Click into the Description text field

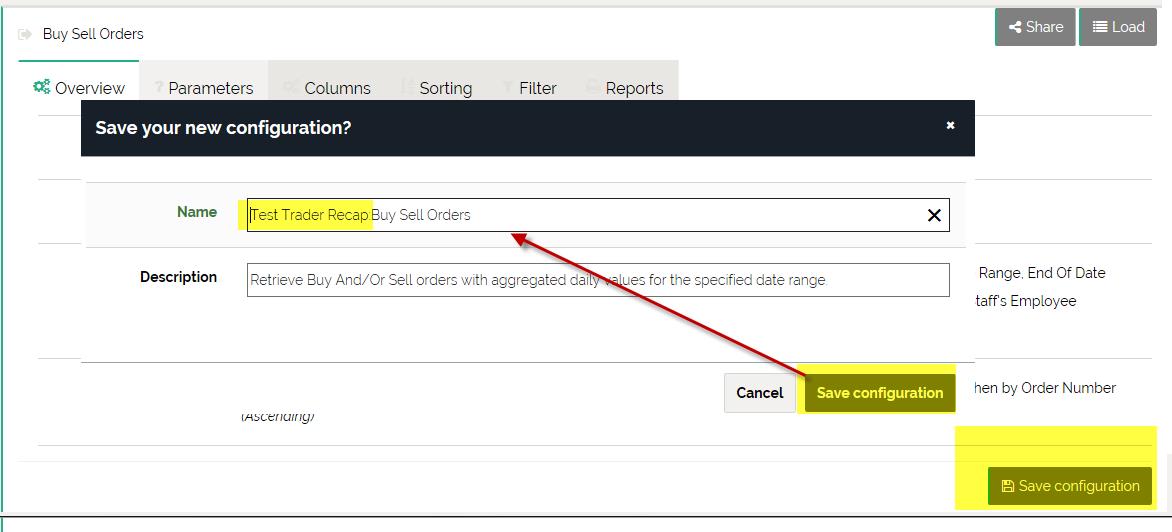click(597, 280)
